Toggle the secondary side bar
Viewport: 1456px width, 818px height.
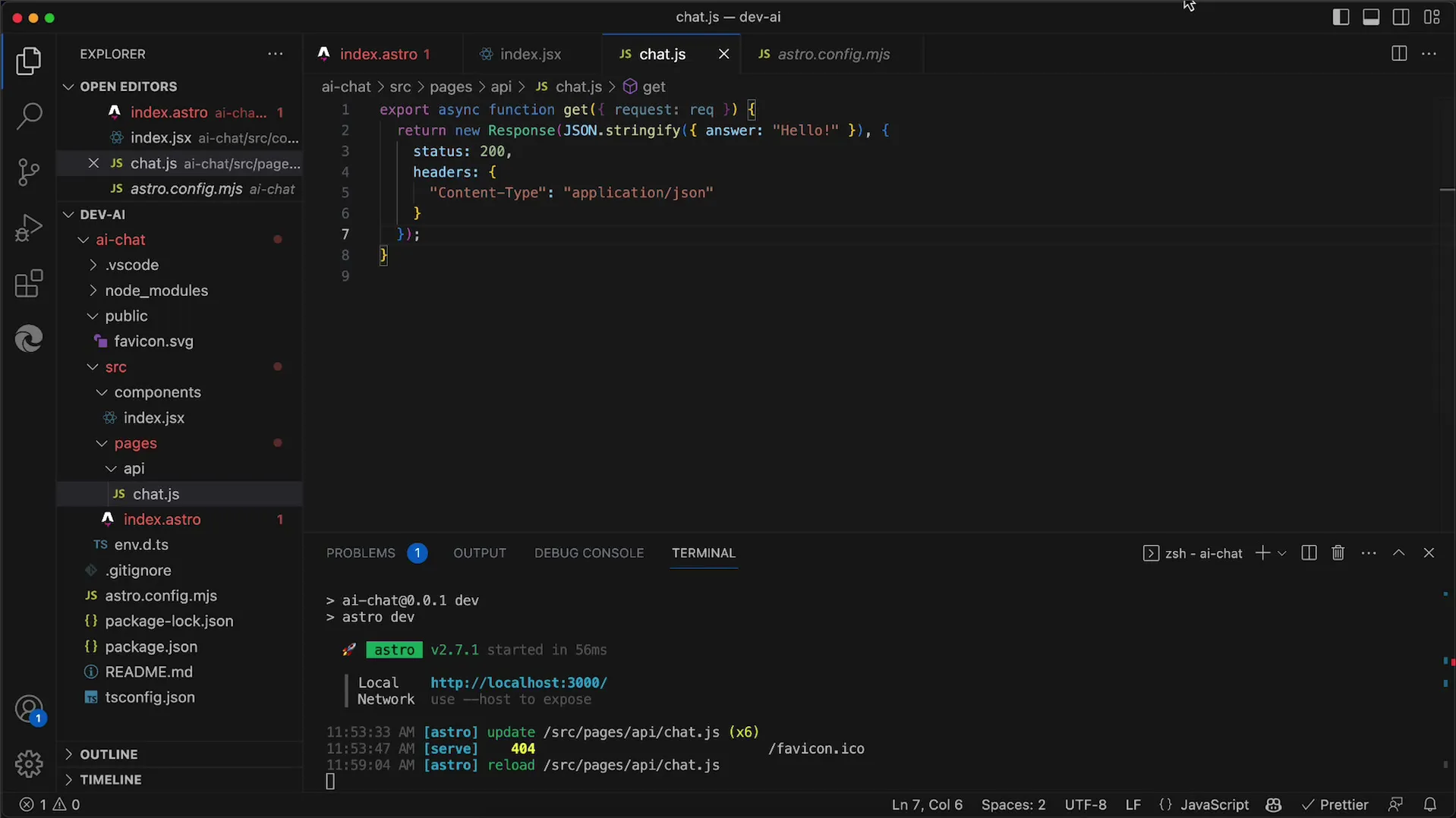(1401, 17)
